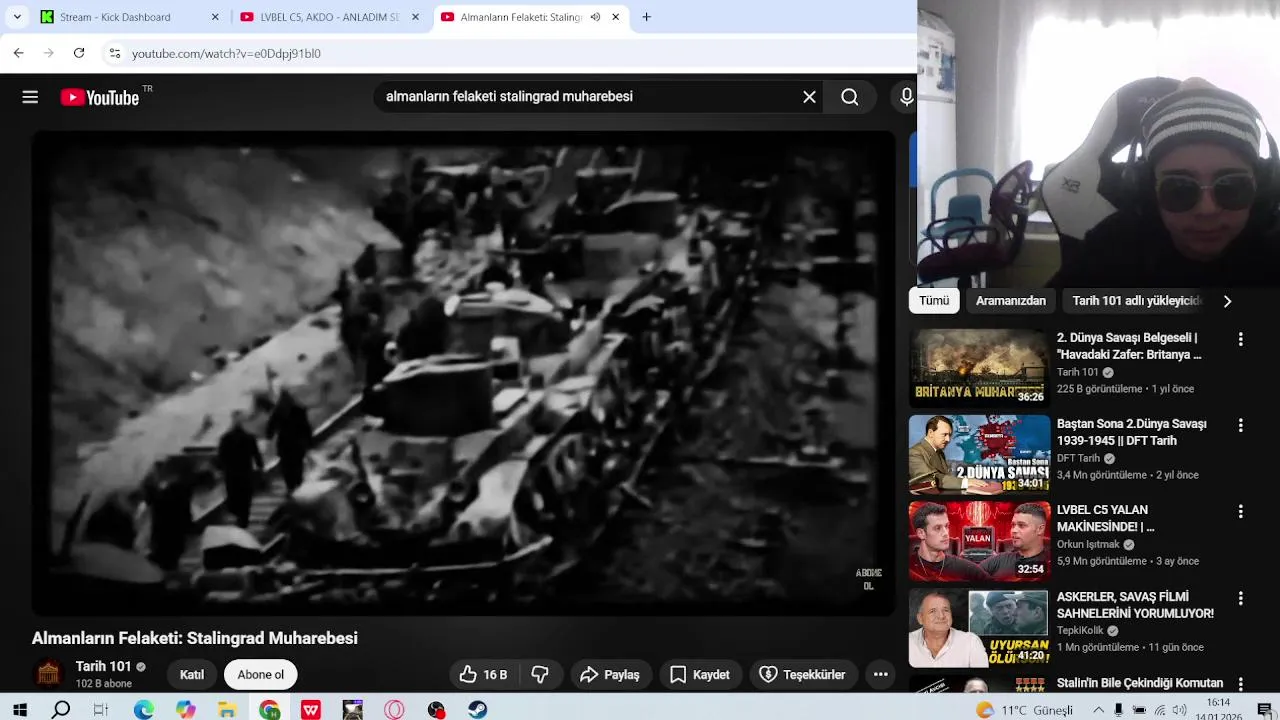Open the Askerler Savaş Filmi thumbnail
The width and height of the screenshot is (1280, 720).
pyautogui.click(x=979, y=628)
